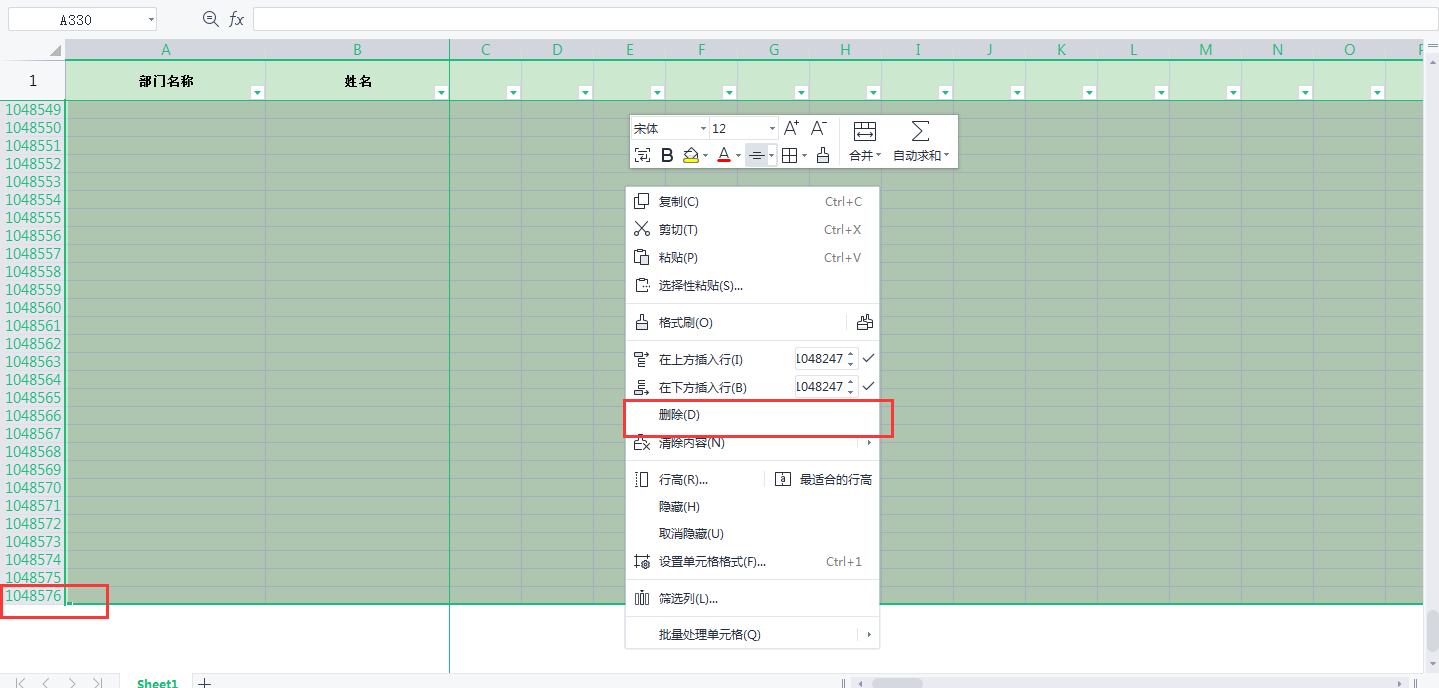Screen dimensions: 1439x688
Task: Choose 筛选列(L)... from context menu
Action: click(752, 599)
